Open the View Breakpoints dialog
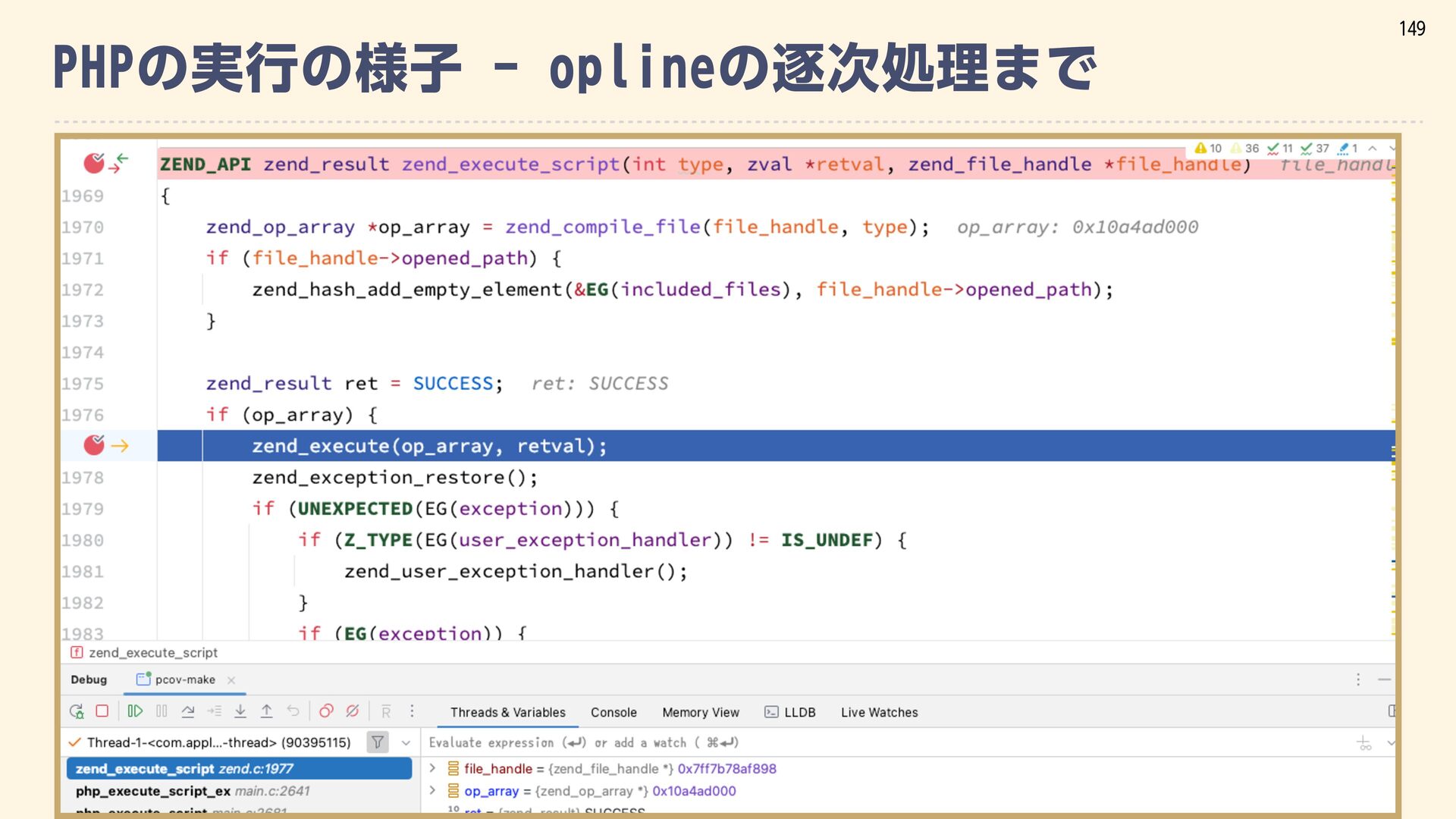The height and width of the screenshot is (819, 1456). click(x=326, y=711)
